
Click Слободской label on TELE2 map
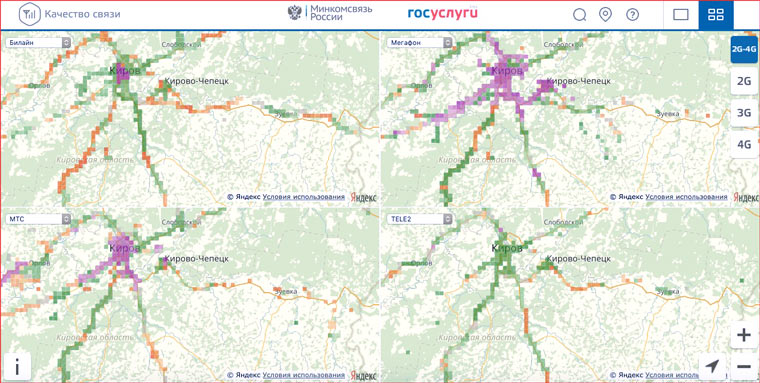(x=564, y=222)
